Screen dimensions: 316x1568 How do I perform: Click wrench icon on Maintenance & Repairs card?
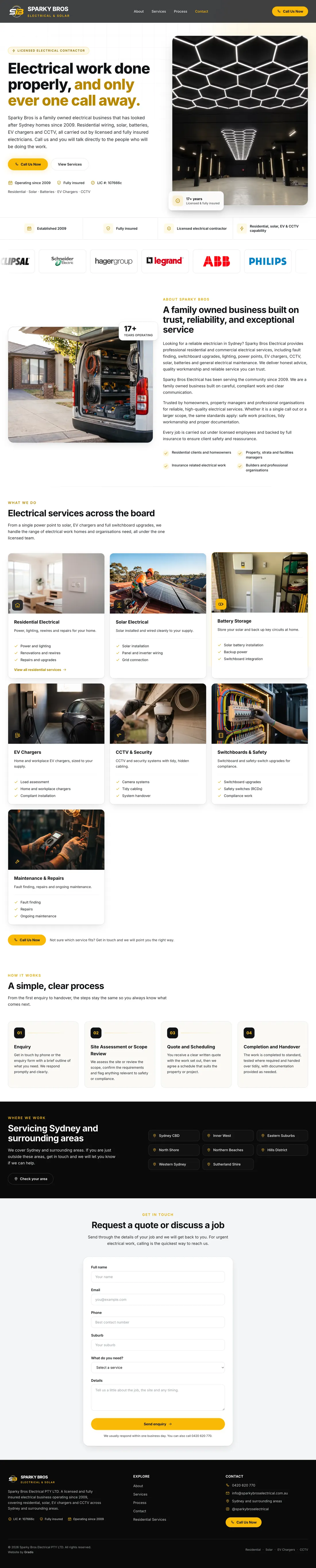18,861
